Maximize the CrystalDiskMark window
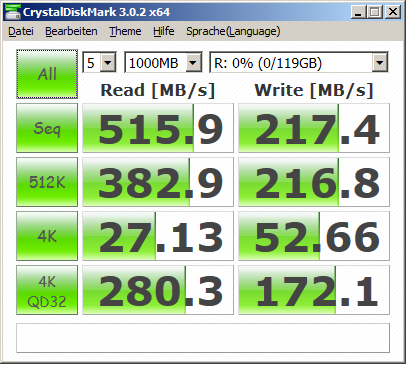The height and width of the screenshot is (367, 407). [x=375, y=12]
